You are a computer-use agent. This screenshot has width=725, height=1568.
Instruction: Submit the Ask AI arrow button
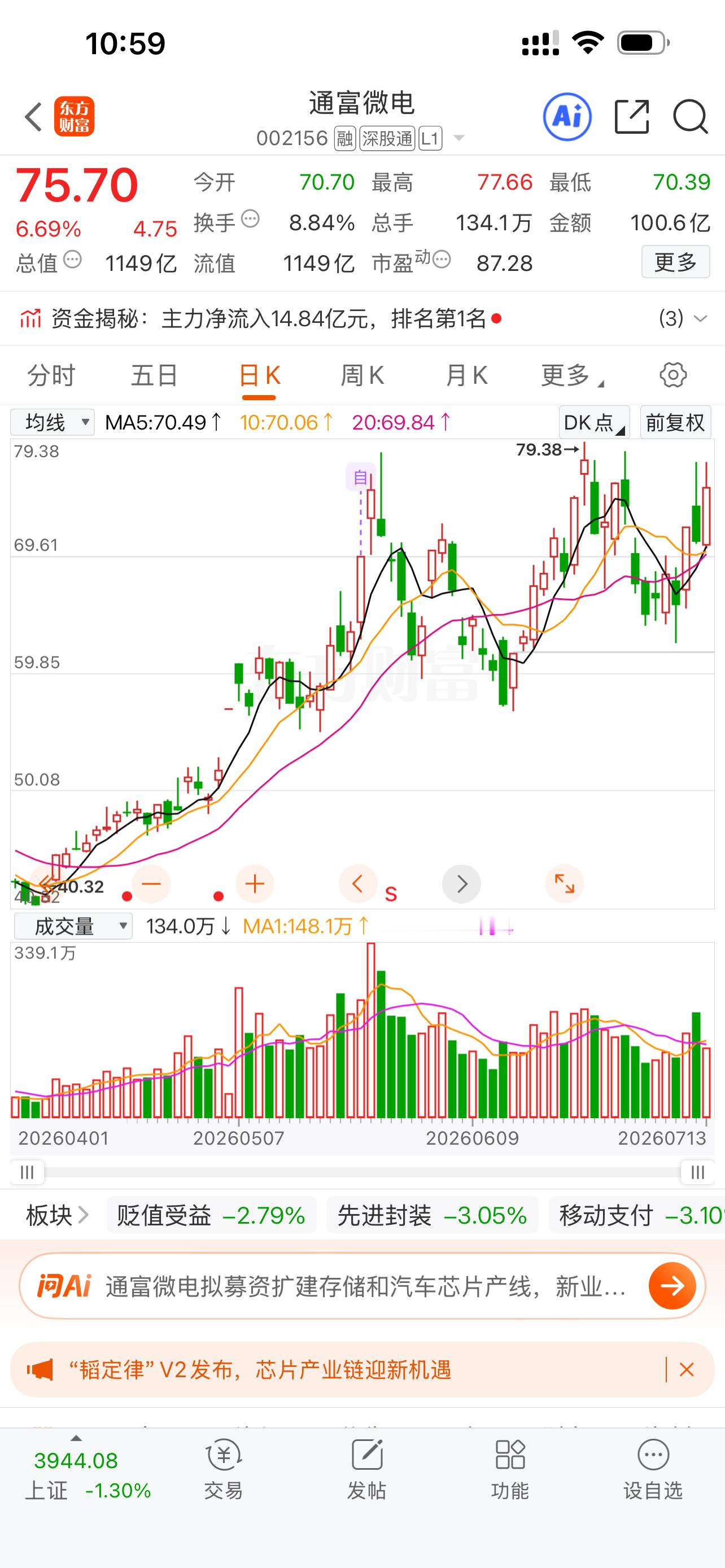tap(672, 1286)
